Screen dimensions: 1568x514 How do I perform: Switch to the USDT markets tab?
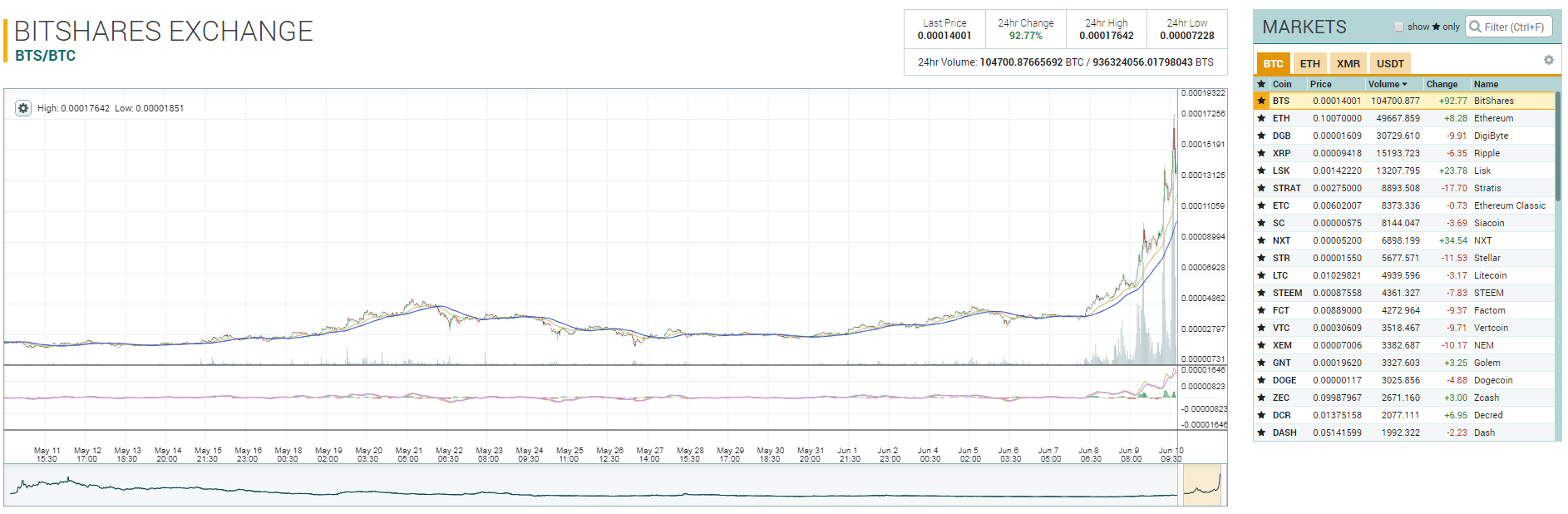point(1390,63)
